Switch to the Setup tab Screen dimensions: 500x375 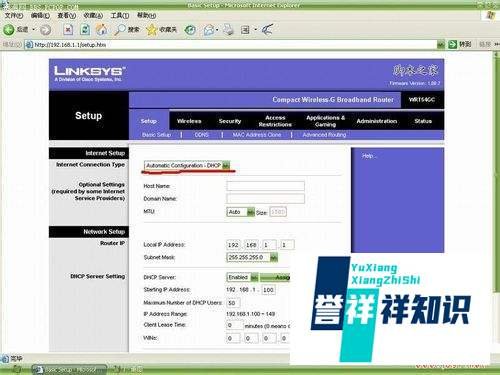[149, 121]
